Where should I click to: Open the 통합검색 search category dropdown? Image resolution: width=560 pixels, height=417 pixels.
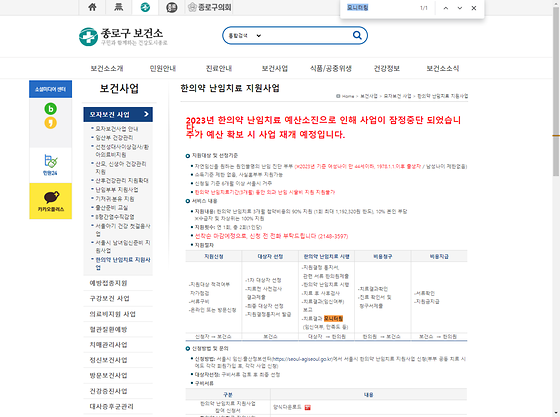point(245,36)
